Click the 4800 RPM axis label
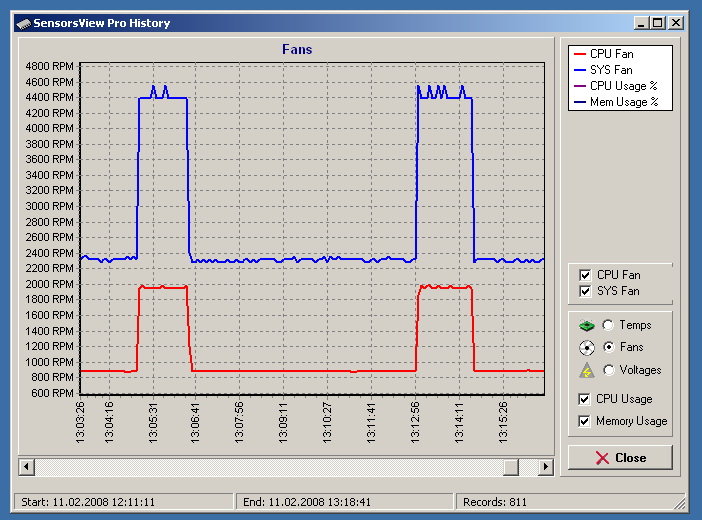 49,66
